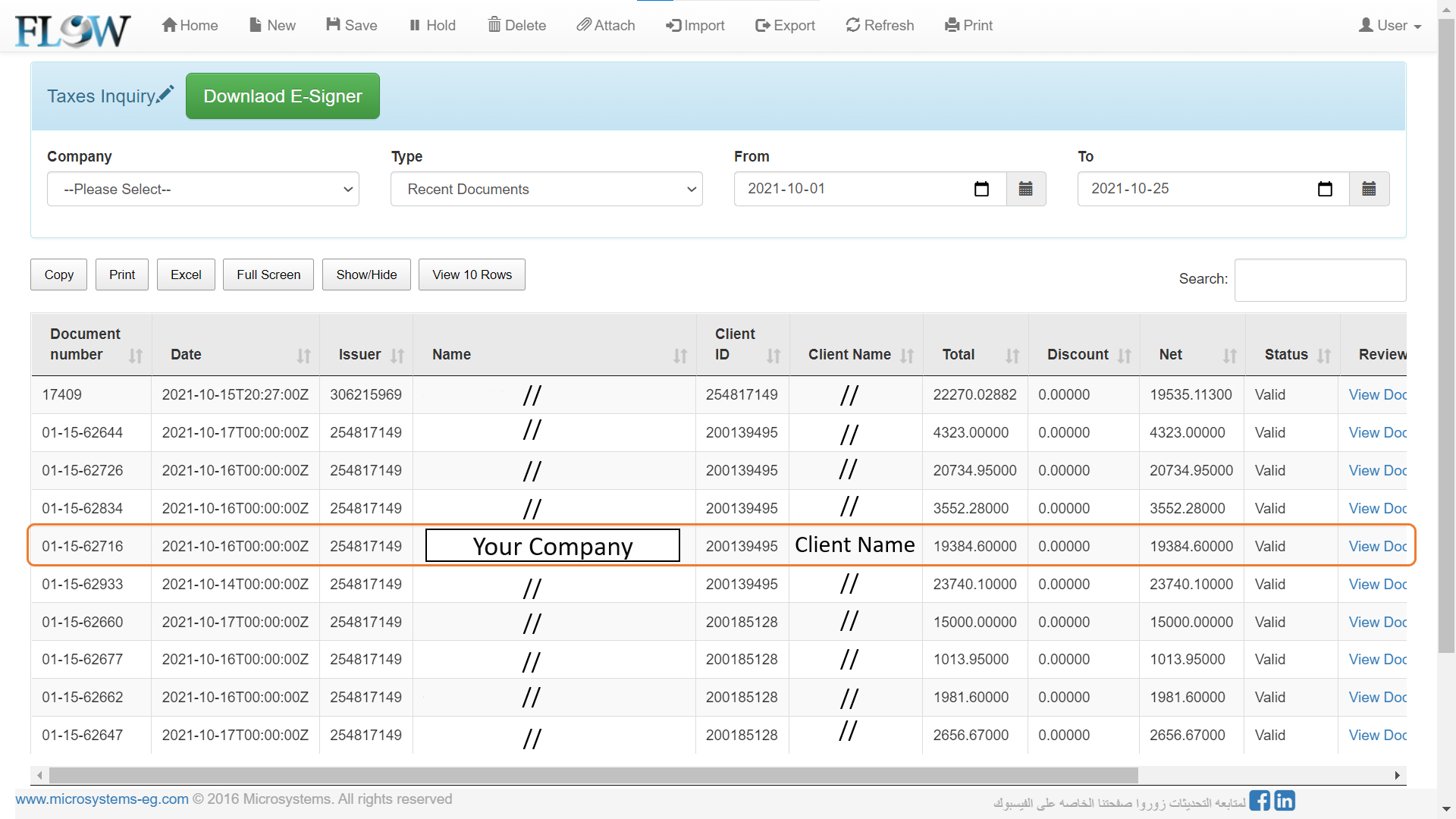The width and height of the screenshot is (1456, 819).
Task: Sort table by Date column
Action: pyautogui.click(x=303, y=356)
